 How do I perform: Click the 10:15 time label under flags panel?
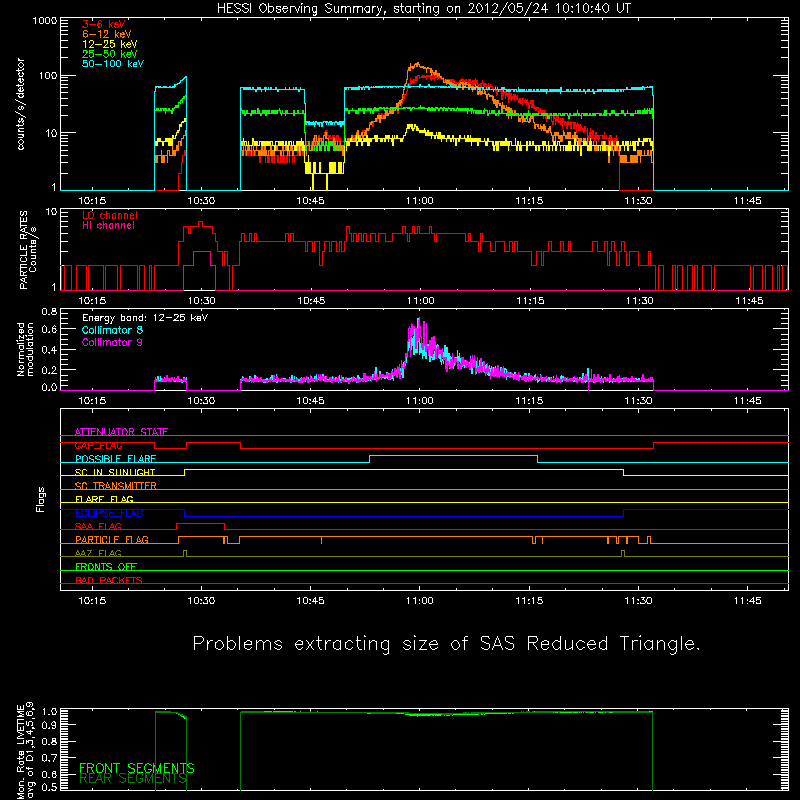92,601
